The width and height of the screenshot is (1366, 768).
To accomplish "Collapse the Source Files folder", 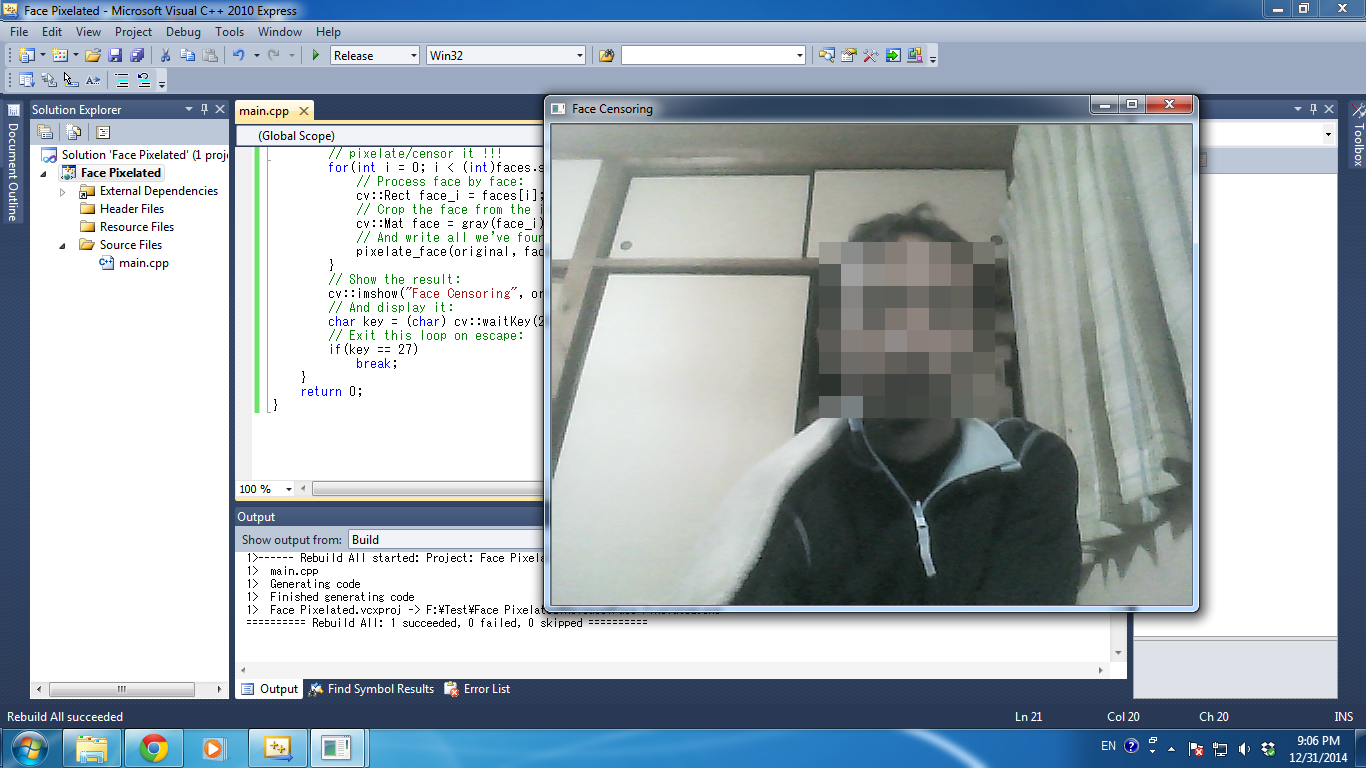I will (x=63, y=245).
